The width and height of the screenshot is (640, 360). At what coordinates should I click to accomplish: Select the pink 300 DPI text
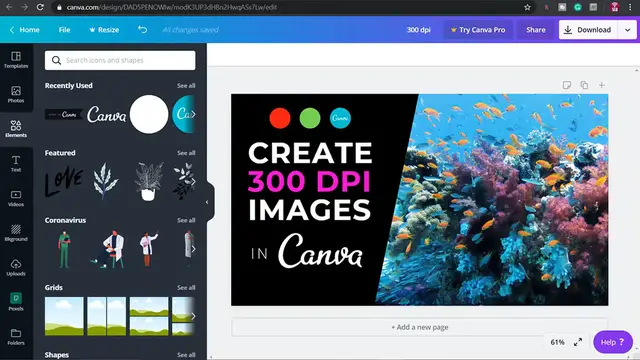point(309,181)
